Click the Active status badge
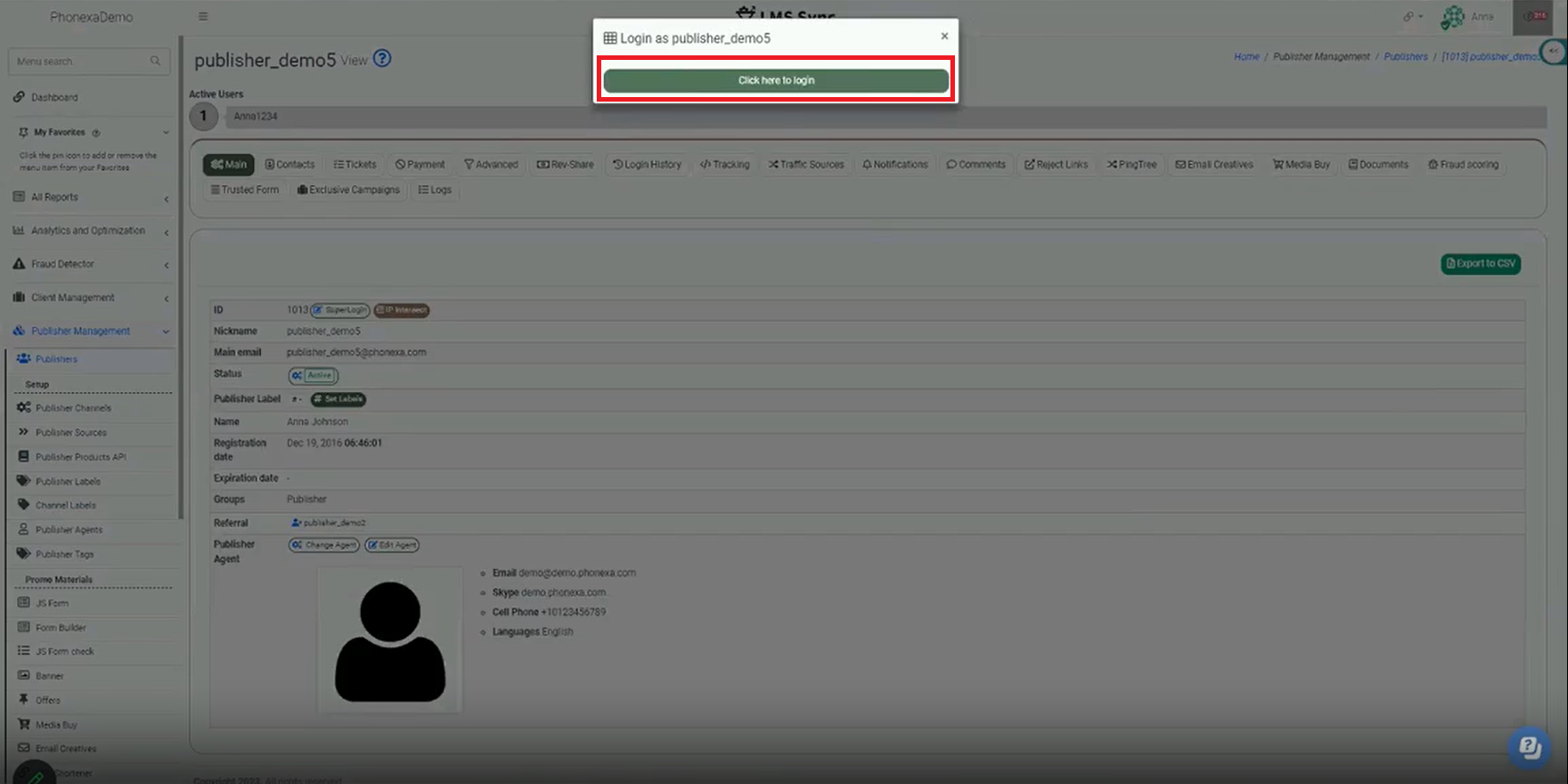This screenshot has width=1568, height=784. [x=314, y=376]
